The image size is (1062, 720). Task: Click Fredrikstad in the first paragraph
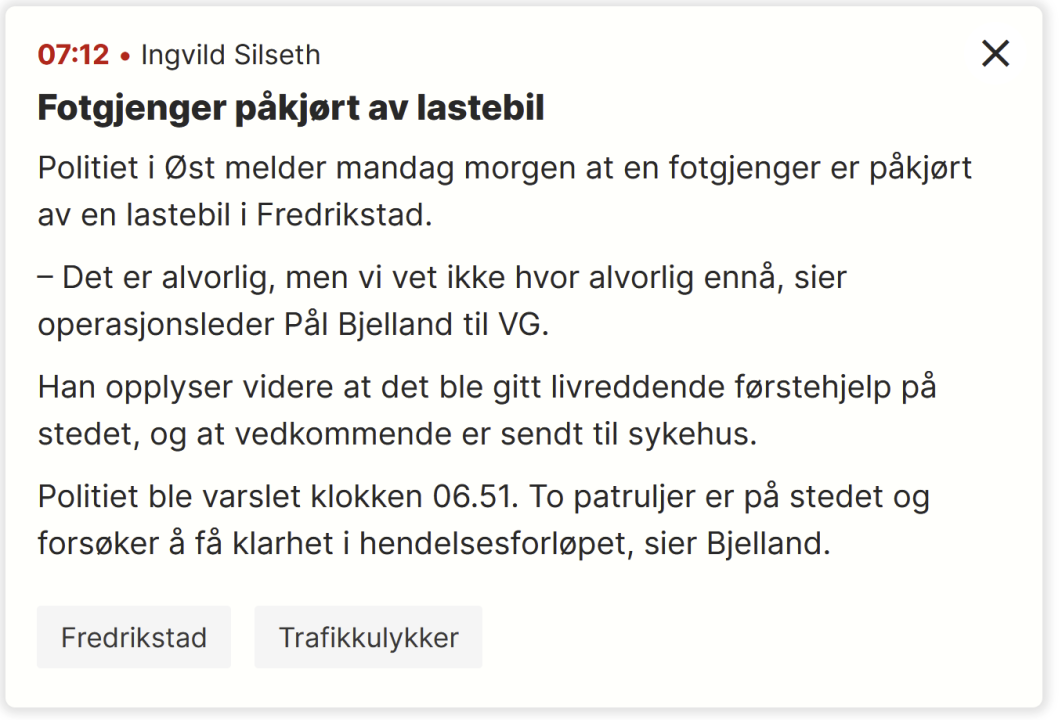pos(343,215)
